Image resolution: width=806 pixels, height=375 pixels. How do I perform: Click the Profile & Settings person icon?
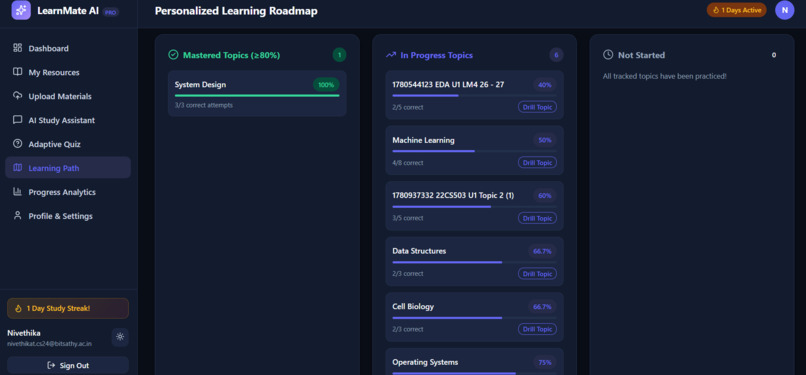[17, 216]
